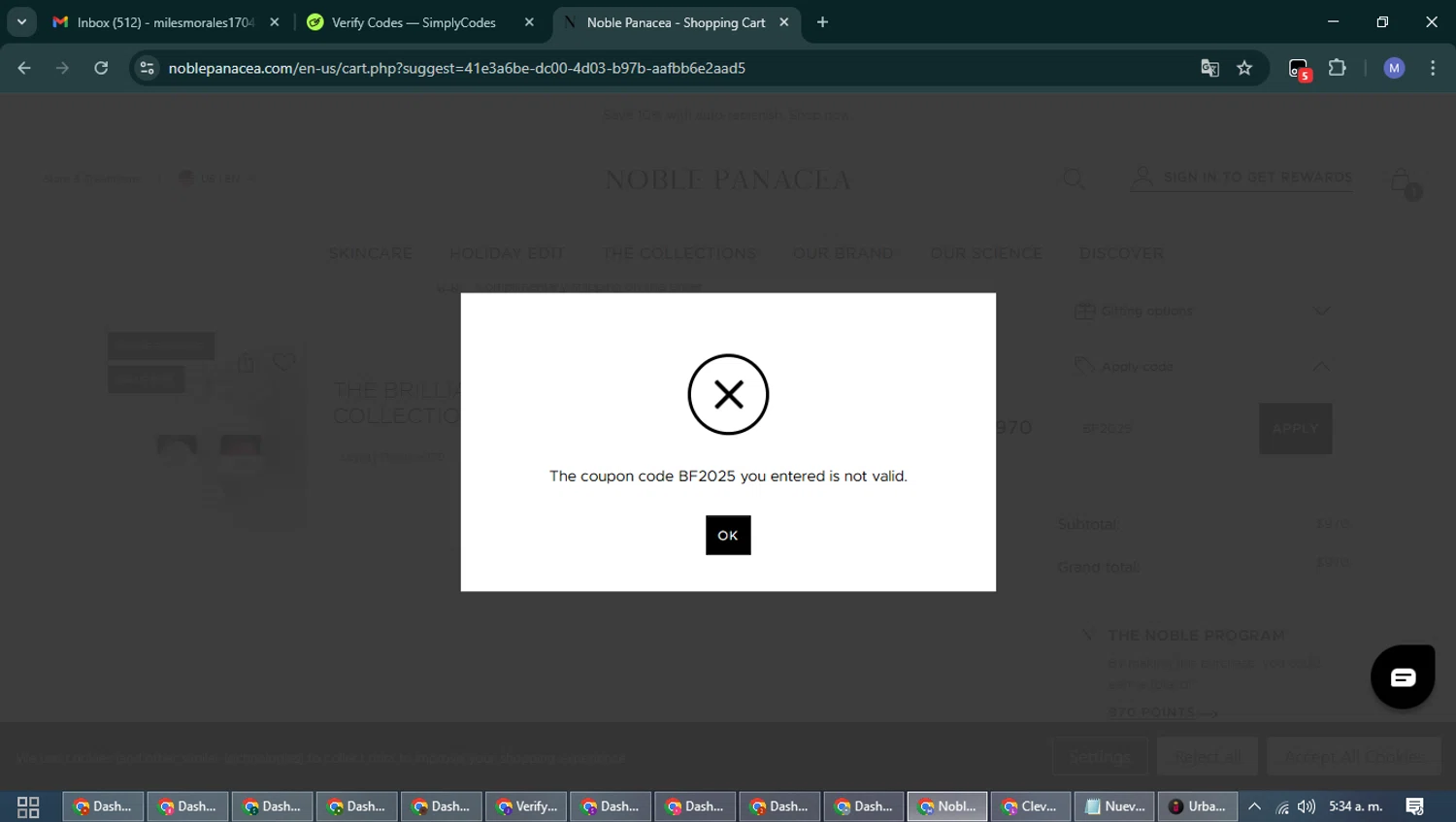The image size is (1456, 822).
Task: Open the Verify taskbar Chrome window
Action: click(x=527, y=806)
